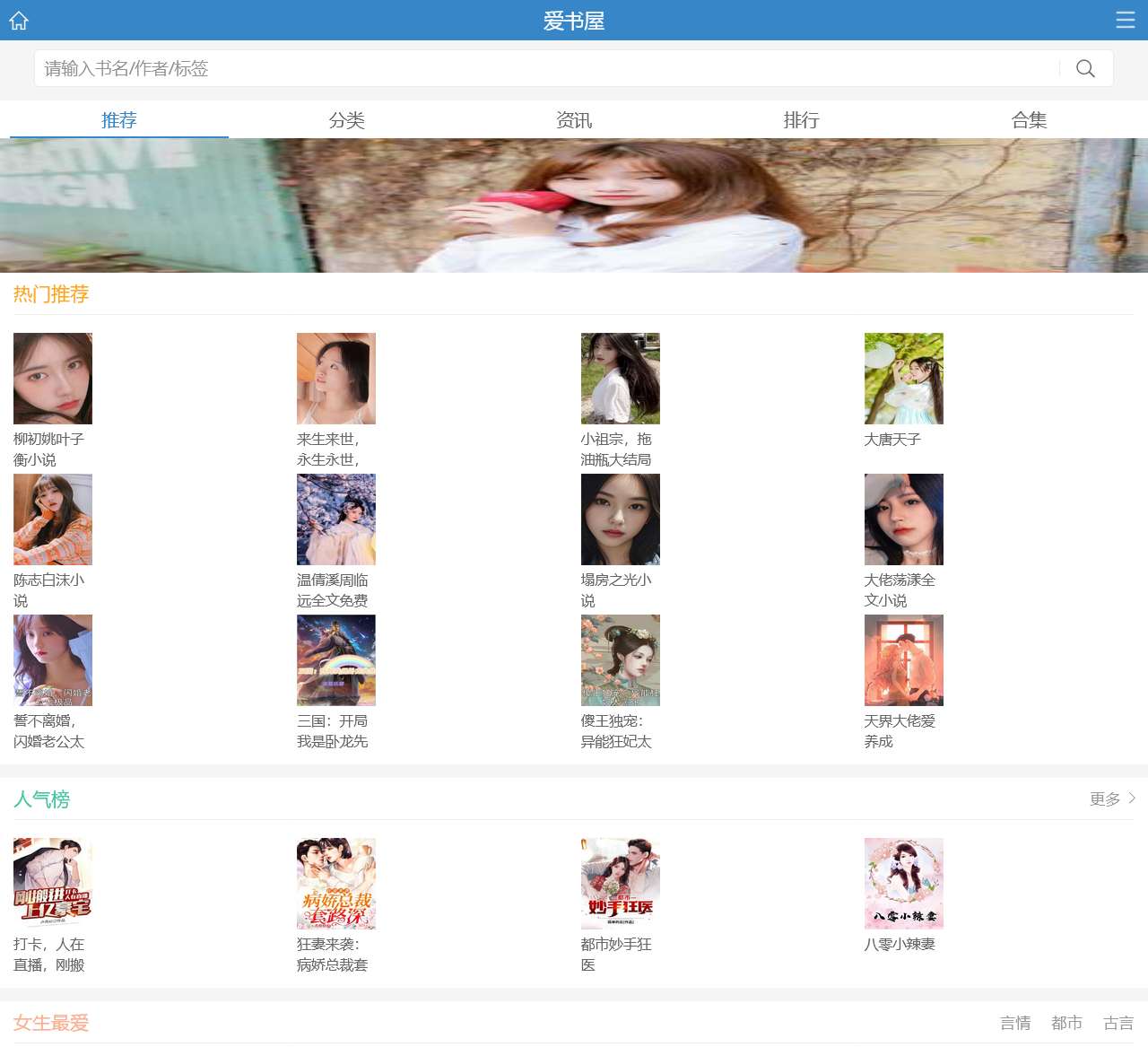Switch to the 推荐 tab
Viewport: 1148px width, 1047px height.
click(x=119, y=120)
